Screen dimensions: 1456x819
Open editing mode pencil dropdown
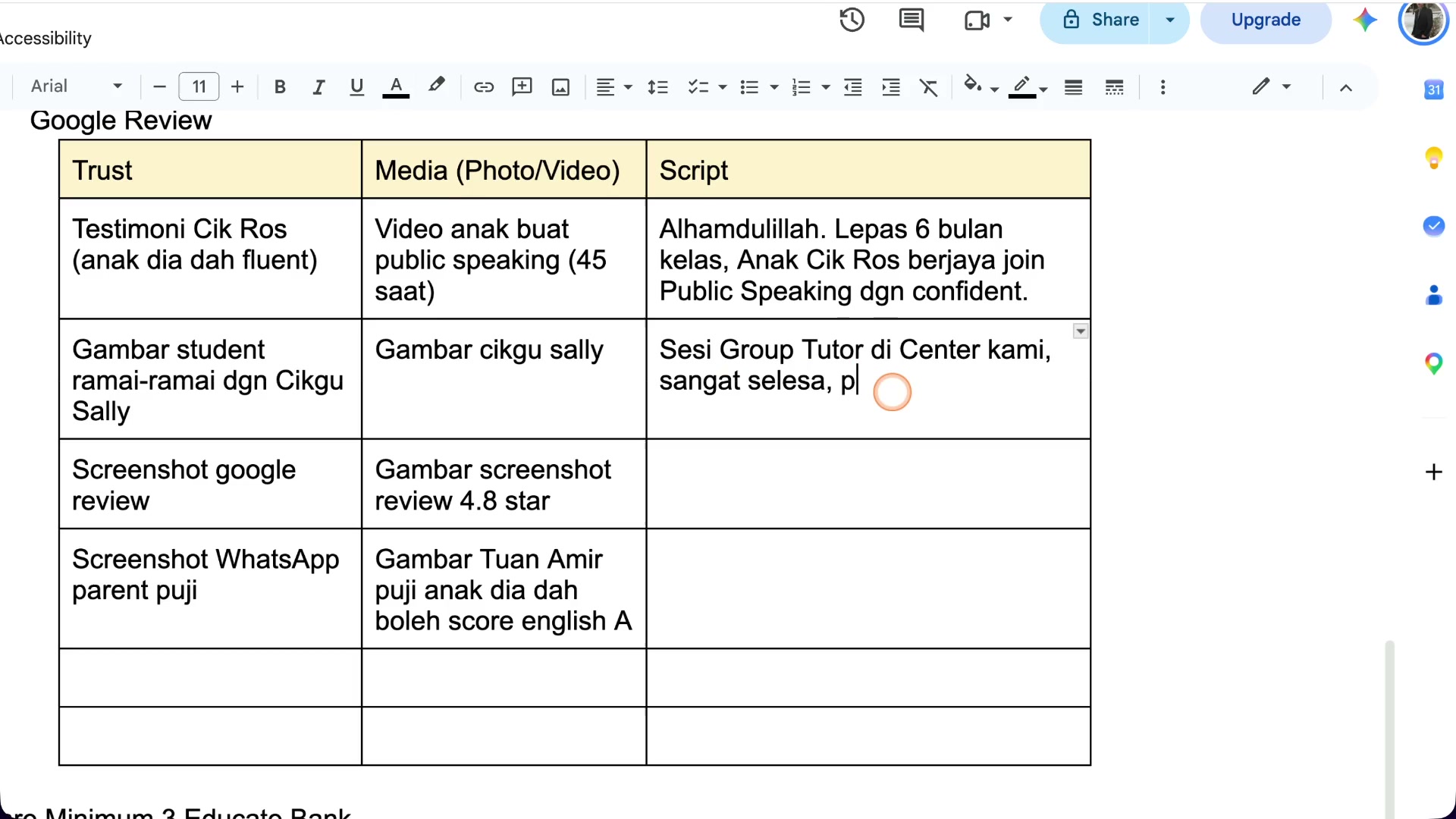(1272, 86)
